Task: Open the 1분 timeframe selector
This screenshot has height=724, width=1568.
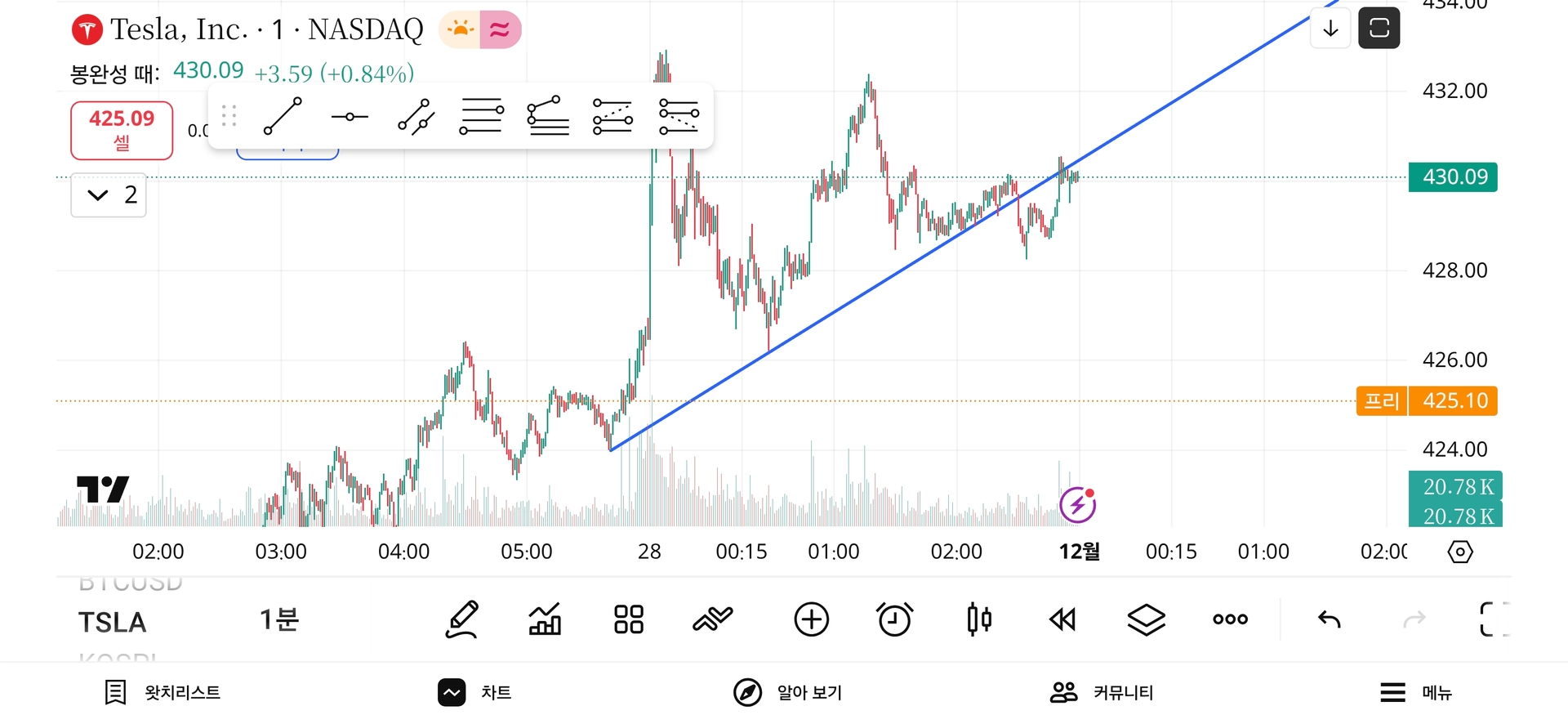Action: coord(279,620)
